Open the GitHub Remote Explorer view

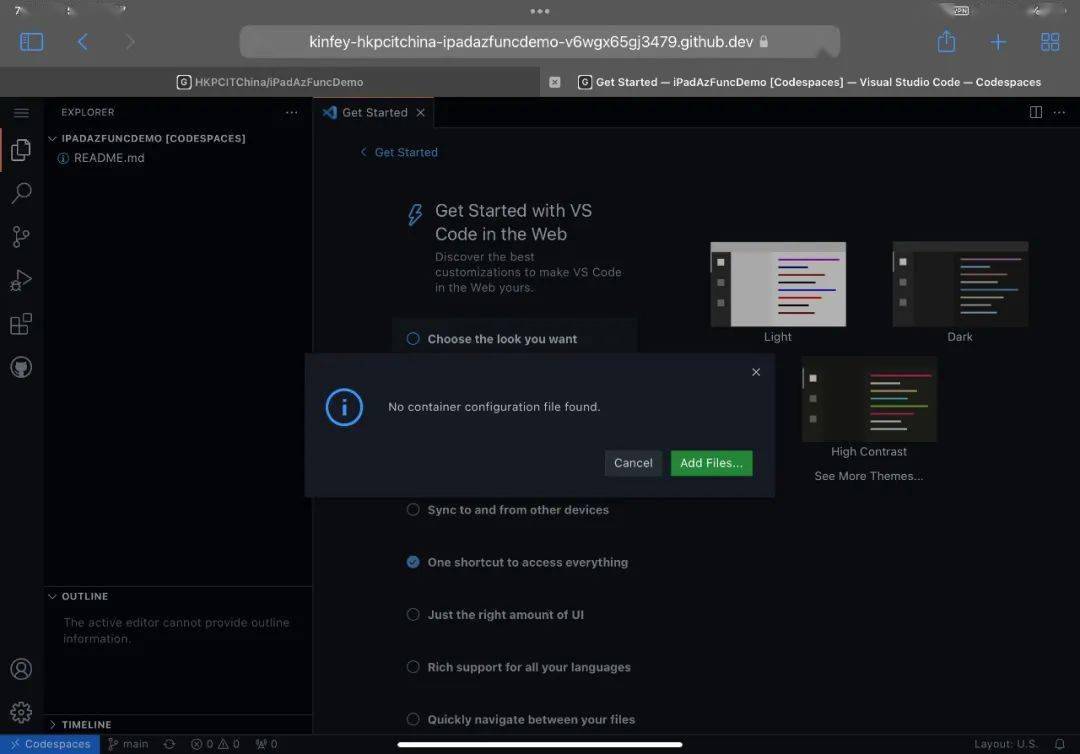(21, 367)
